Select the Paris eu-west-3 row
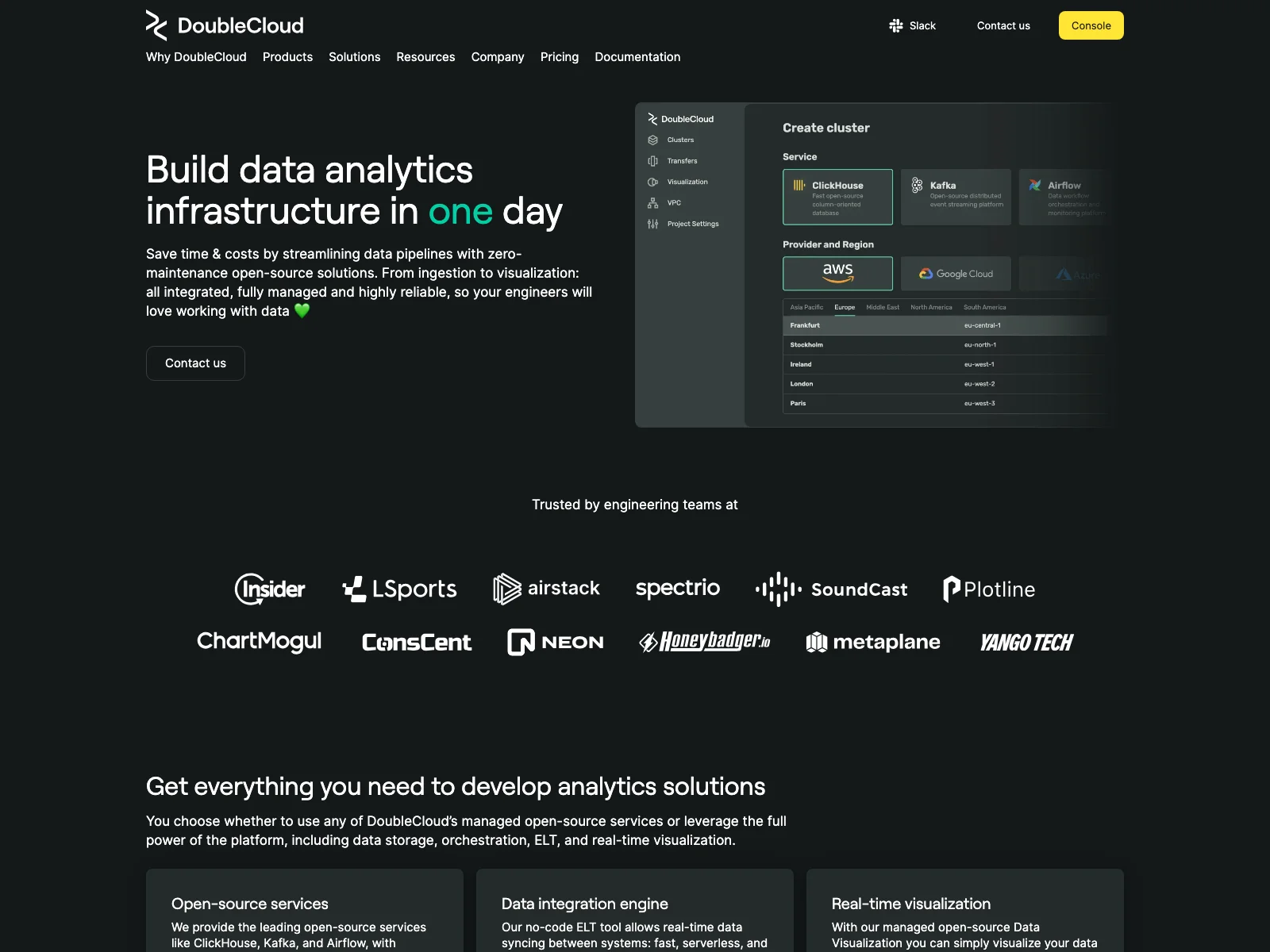This screenshot has height=952, width=1270. click(945, 403)
